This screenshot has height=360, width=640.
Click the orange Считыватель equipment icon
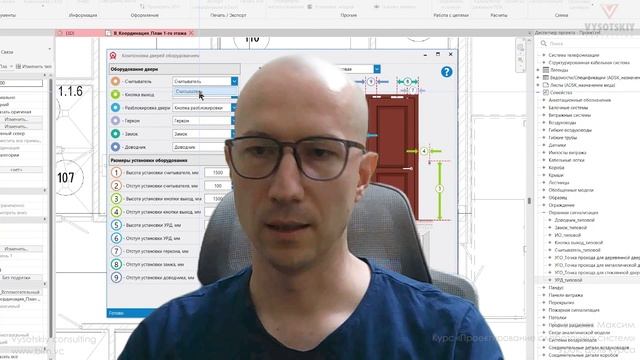(x=116, y=81)
